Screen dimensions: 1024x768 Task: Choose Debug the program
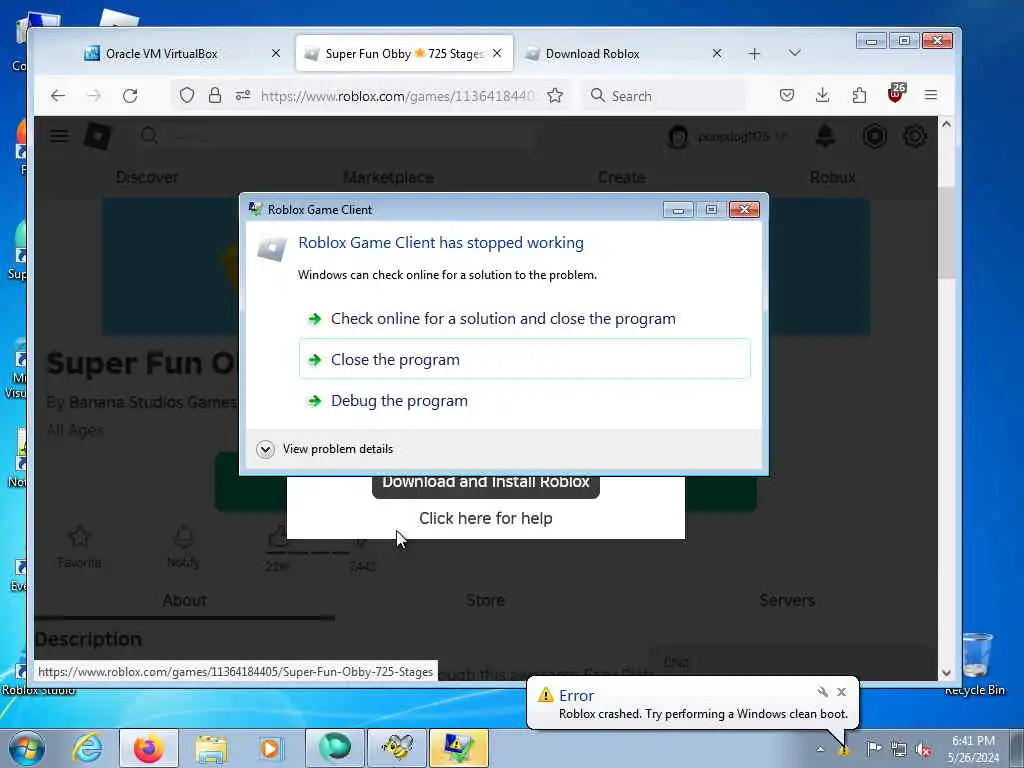524,400
